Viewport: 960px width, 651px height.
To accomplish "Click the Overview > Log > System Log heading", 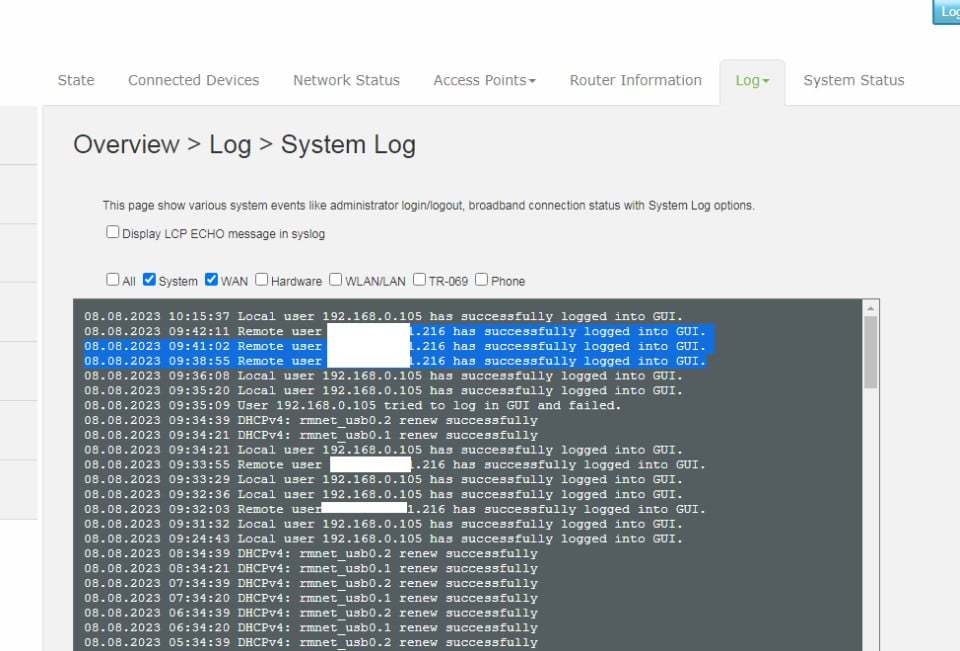I will coord(245,145).
